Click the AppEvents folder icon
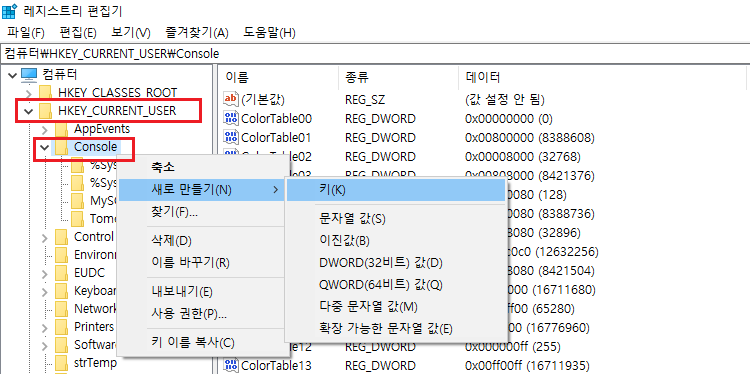 62,130
